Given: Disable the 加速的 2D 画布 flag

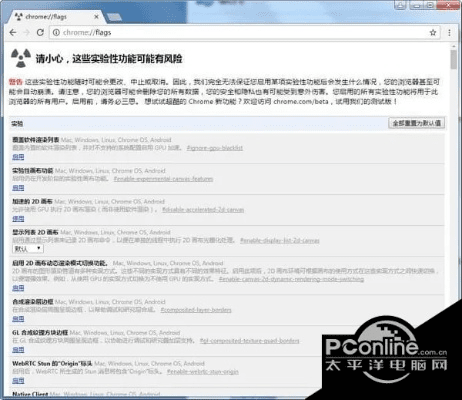Looking at the screenshot, I should pos(18,219).
